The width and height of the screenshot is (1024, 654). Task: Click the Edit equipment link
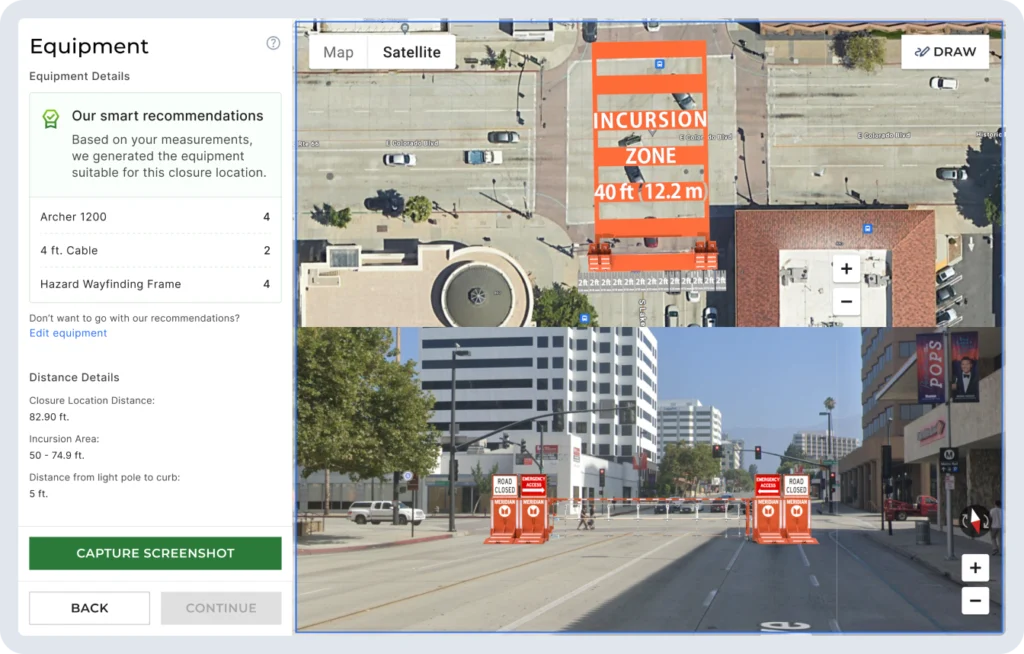pos(68,333)
